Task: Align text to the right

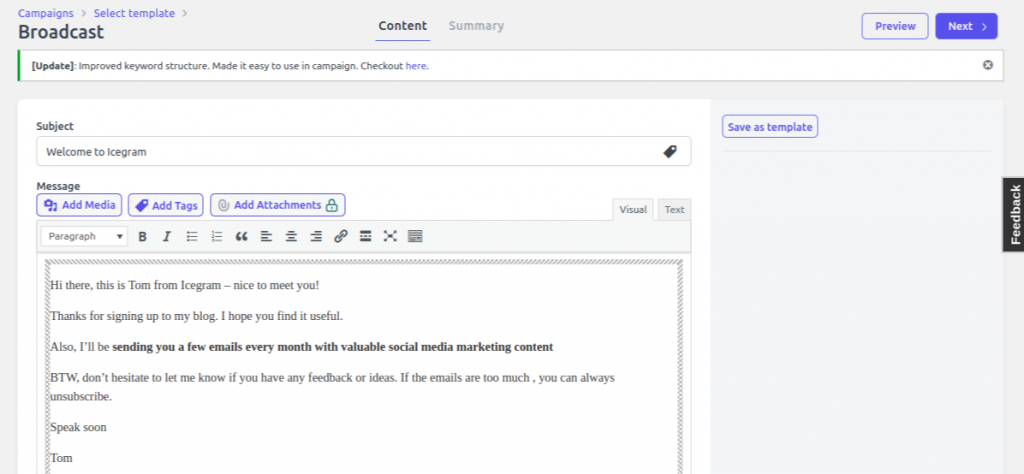Action: 316,237
